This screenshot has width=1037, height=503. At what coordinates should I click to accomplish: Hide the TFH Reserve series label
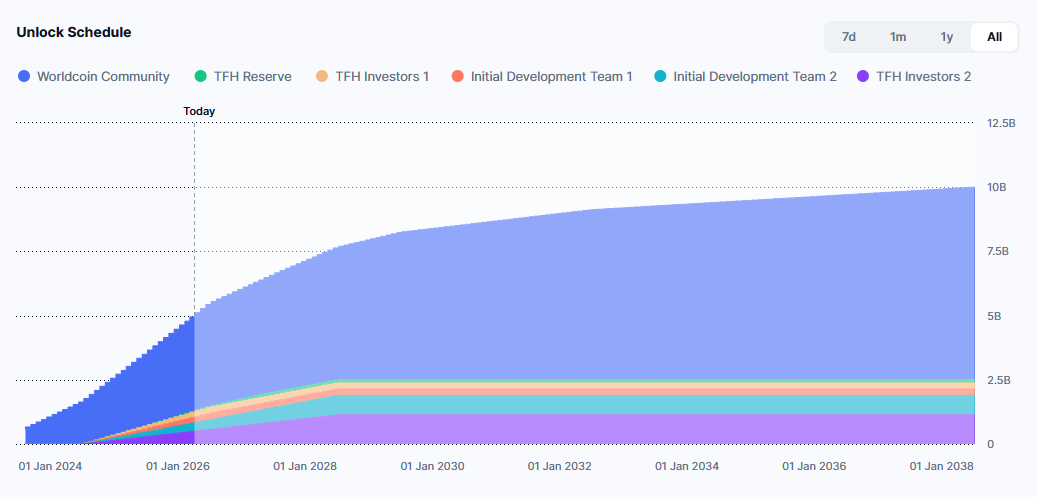click(252, 76)
